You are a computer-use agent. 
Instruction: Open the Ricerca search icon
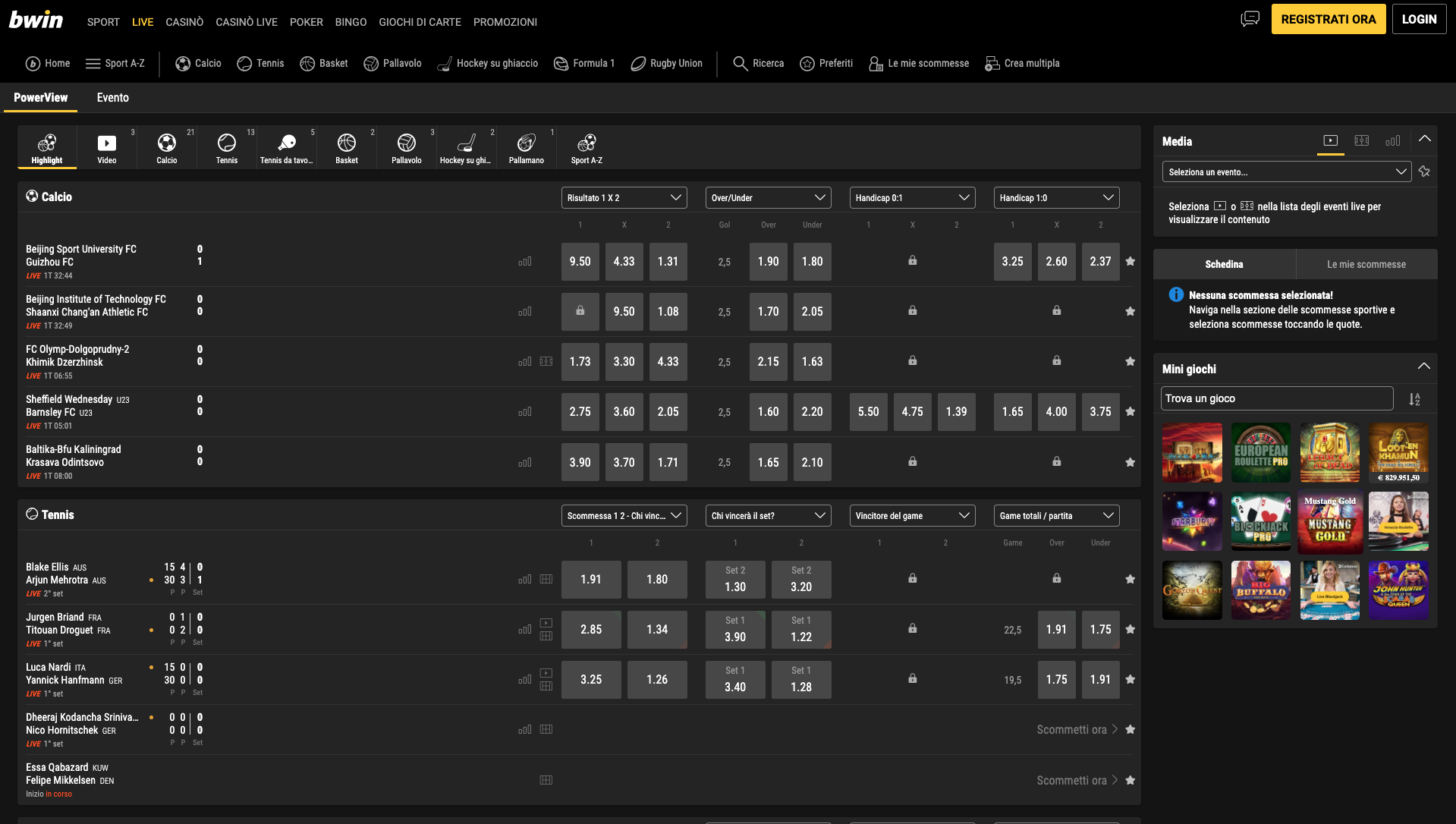(x=741, y=64)
